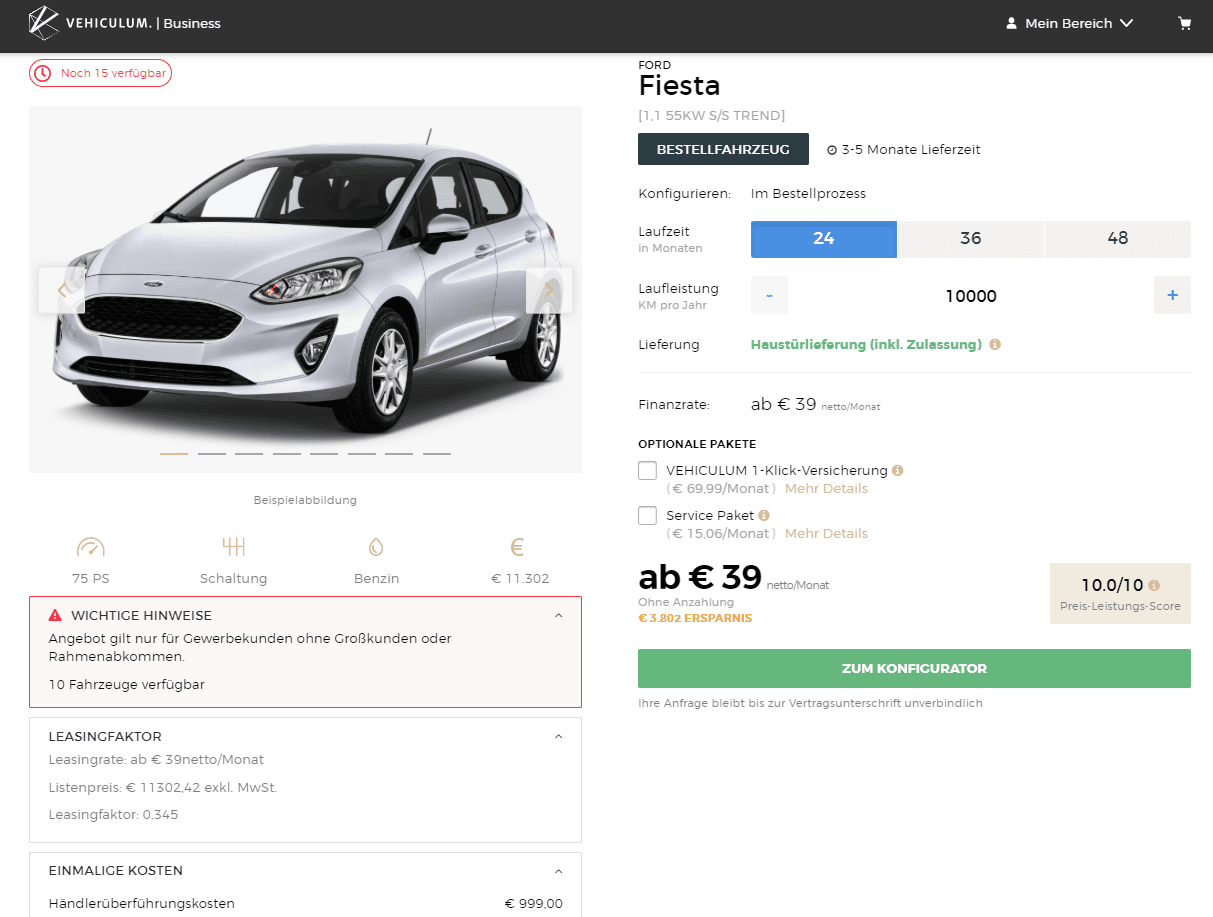Click the Bestellfahrzeug badge button
Image resolution: width=1213 pixels, height=917 pixels.
point(723,150)
